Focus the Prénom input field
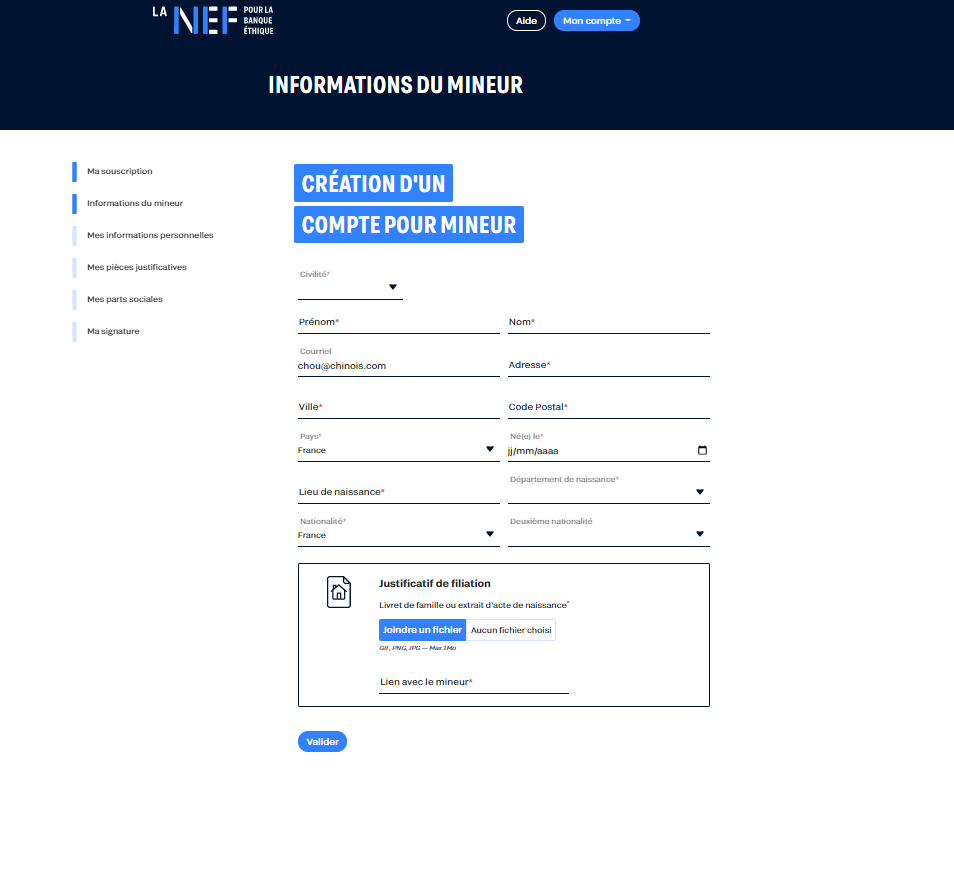The image size is (954, 872). (399, 323)
